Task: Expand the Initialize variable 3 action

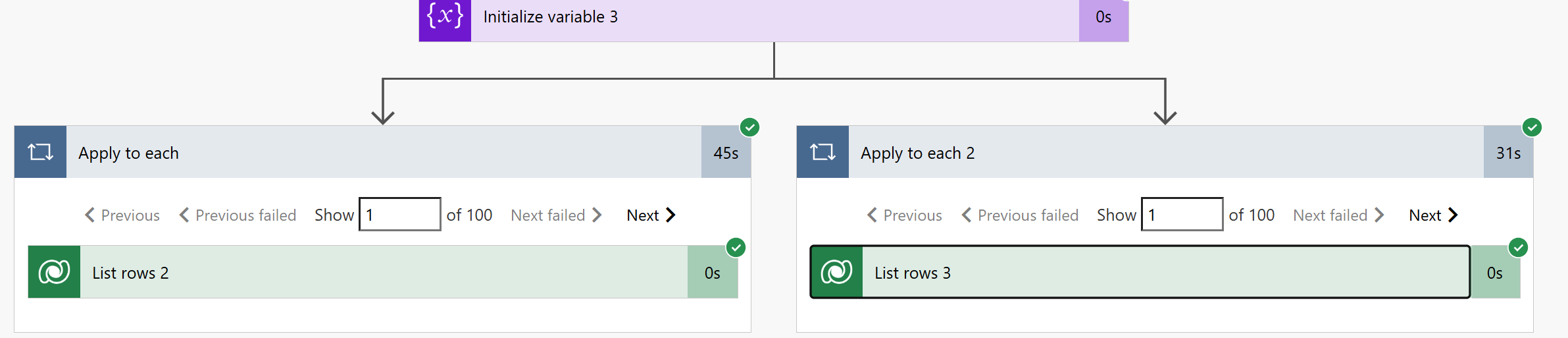Action: (x=774, y=18)
